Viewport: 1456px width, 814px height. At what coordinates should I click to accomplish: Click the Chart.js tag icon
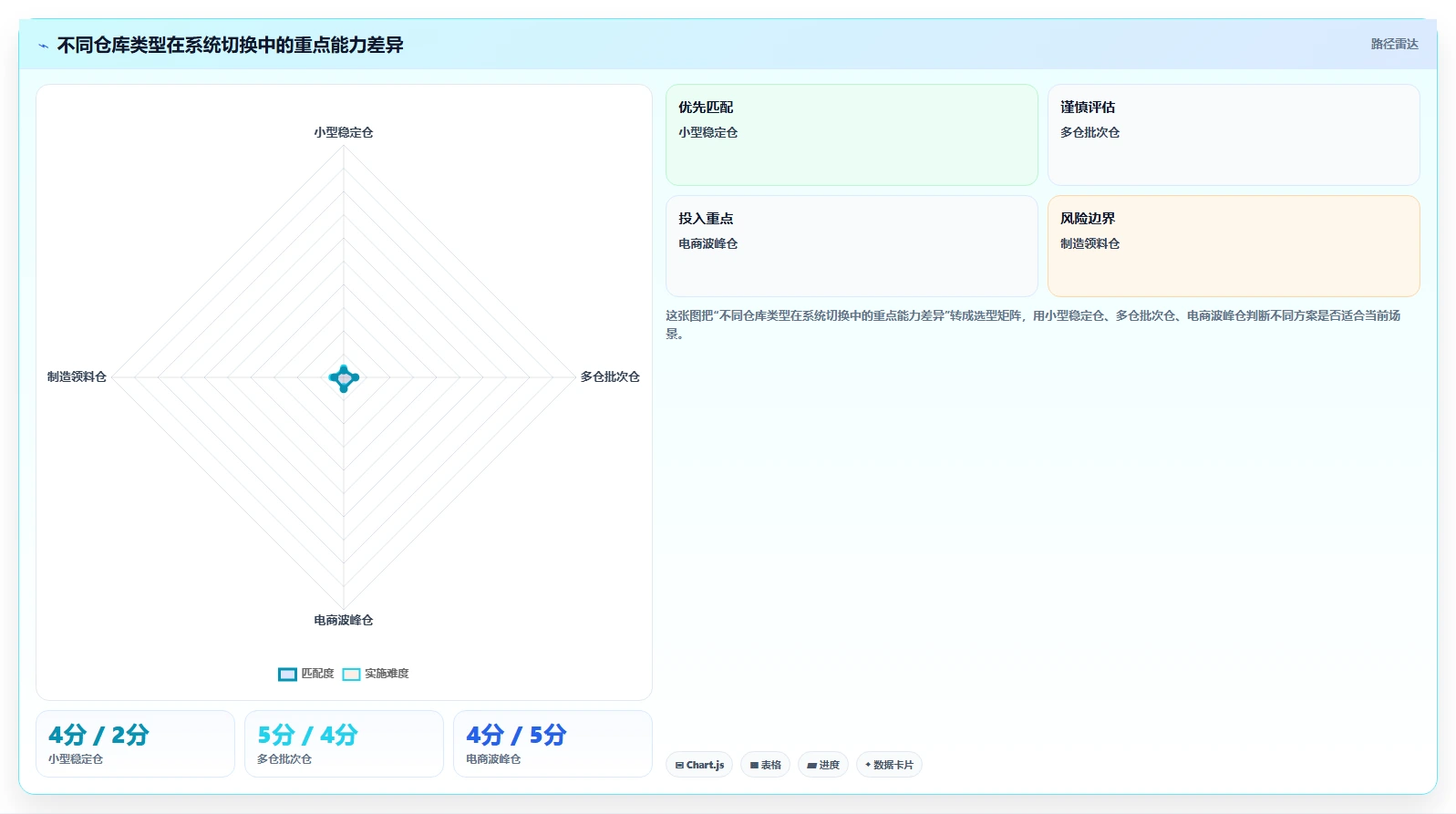(679, 766)
